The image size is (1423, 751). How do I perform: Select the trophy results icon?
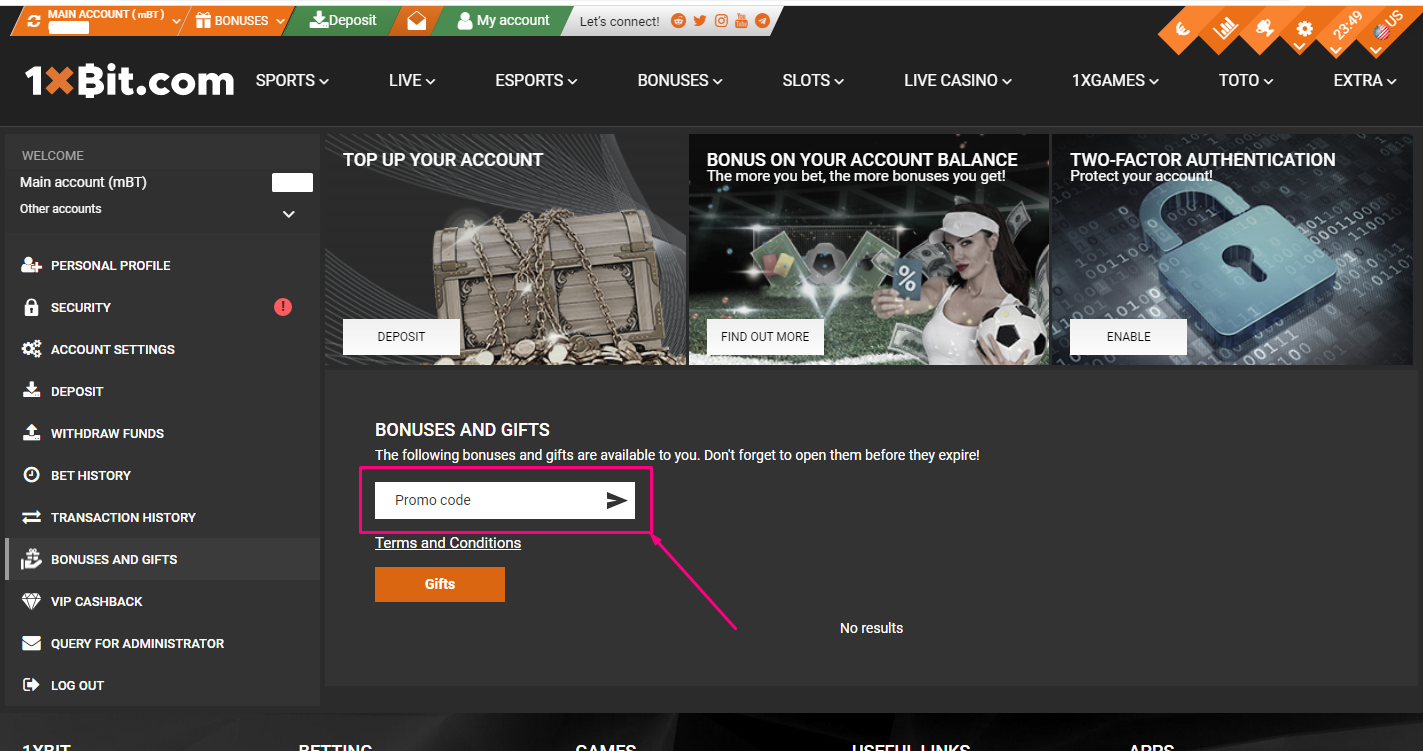(1265, 28)
